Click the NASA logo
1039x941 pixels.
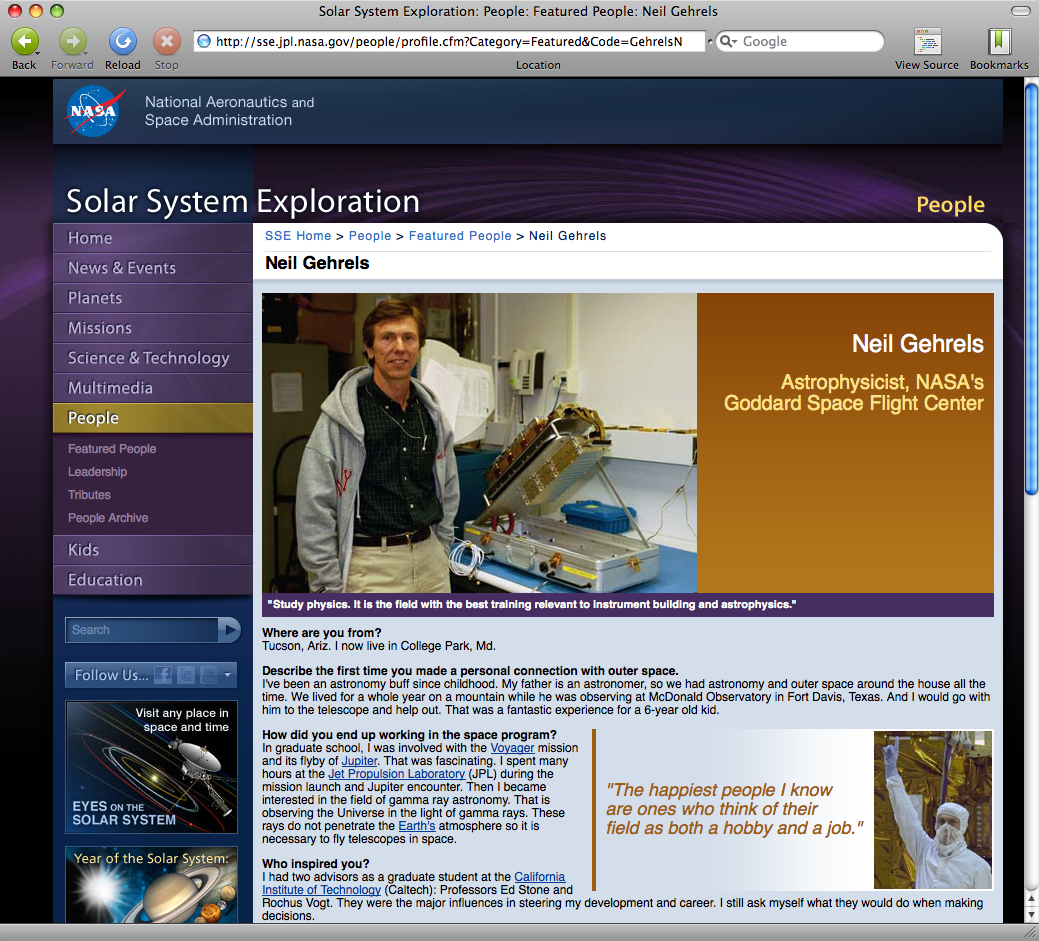pyautogui.click(x=94, y=111)
